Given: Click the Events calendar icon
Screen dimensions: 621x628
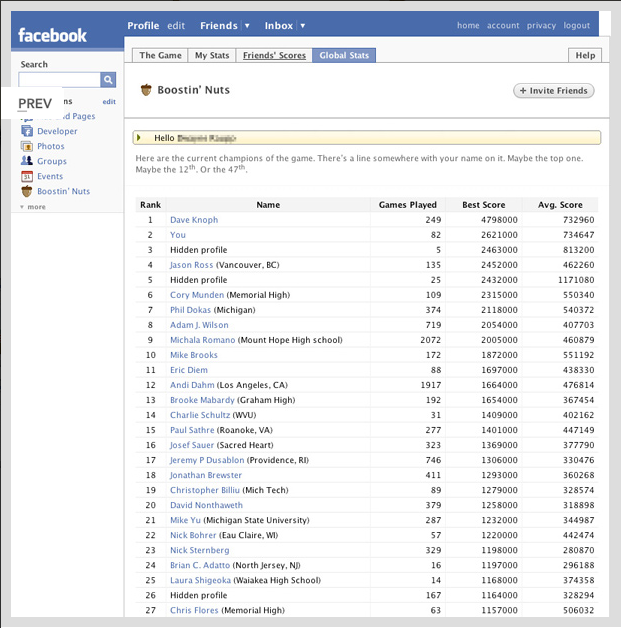Looking at the screenshot, I should [x=27, y=176].
